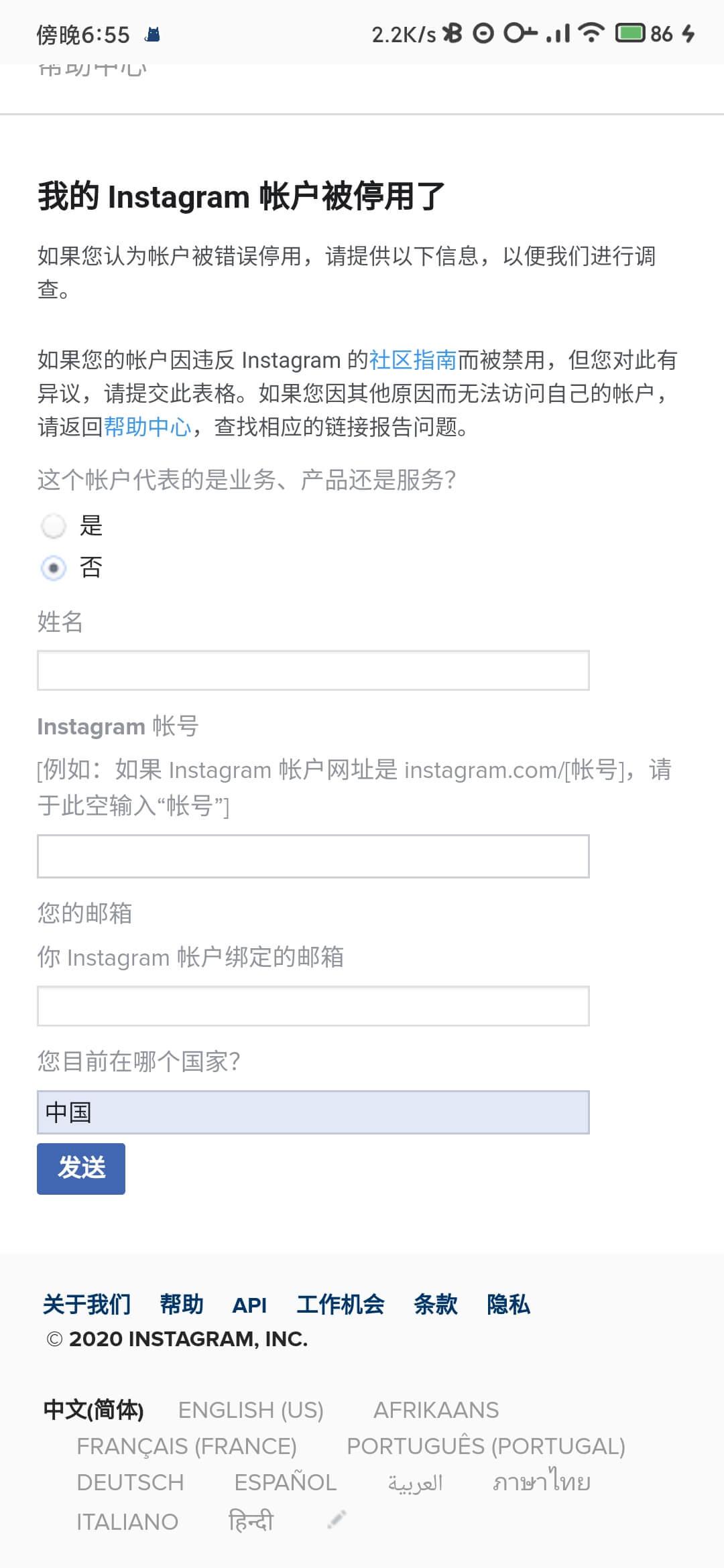Open the country dropdown showing 中国

[x=313, y=1112]
